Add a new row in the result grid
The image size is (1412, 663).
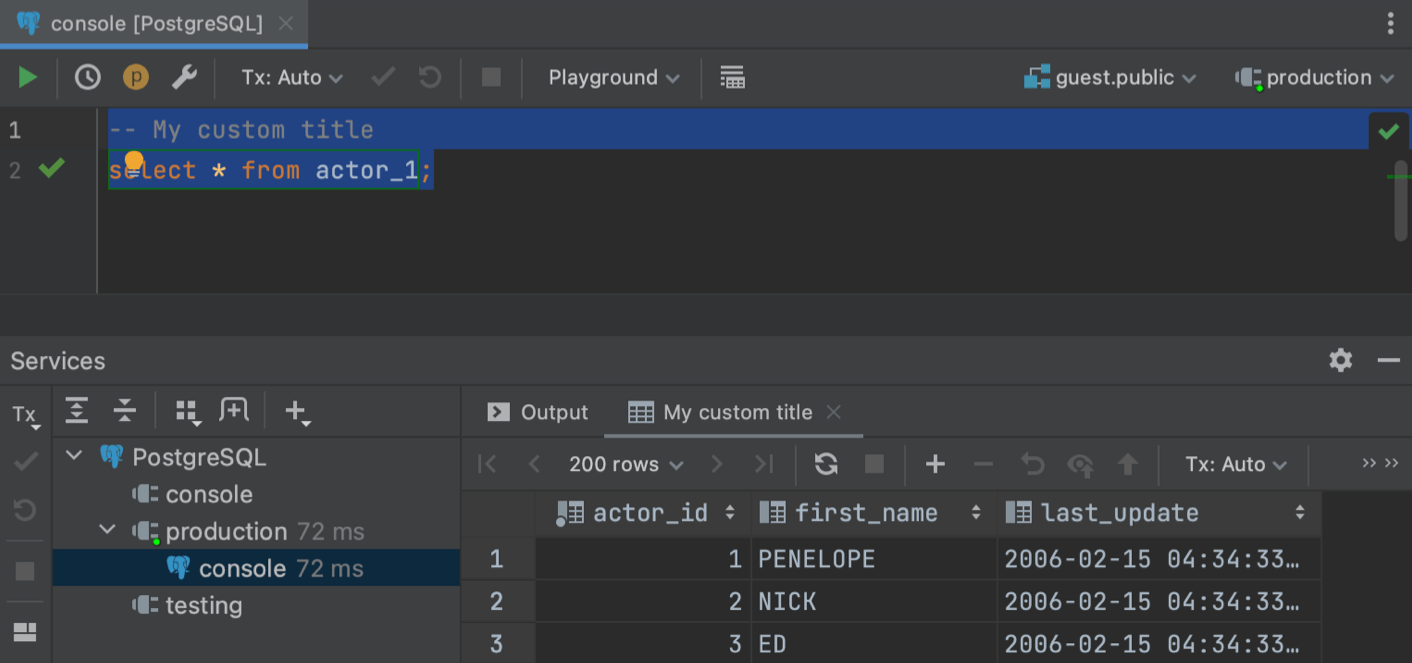pos(934,464)
